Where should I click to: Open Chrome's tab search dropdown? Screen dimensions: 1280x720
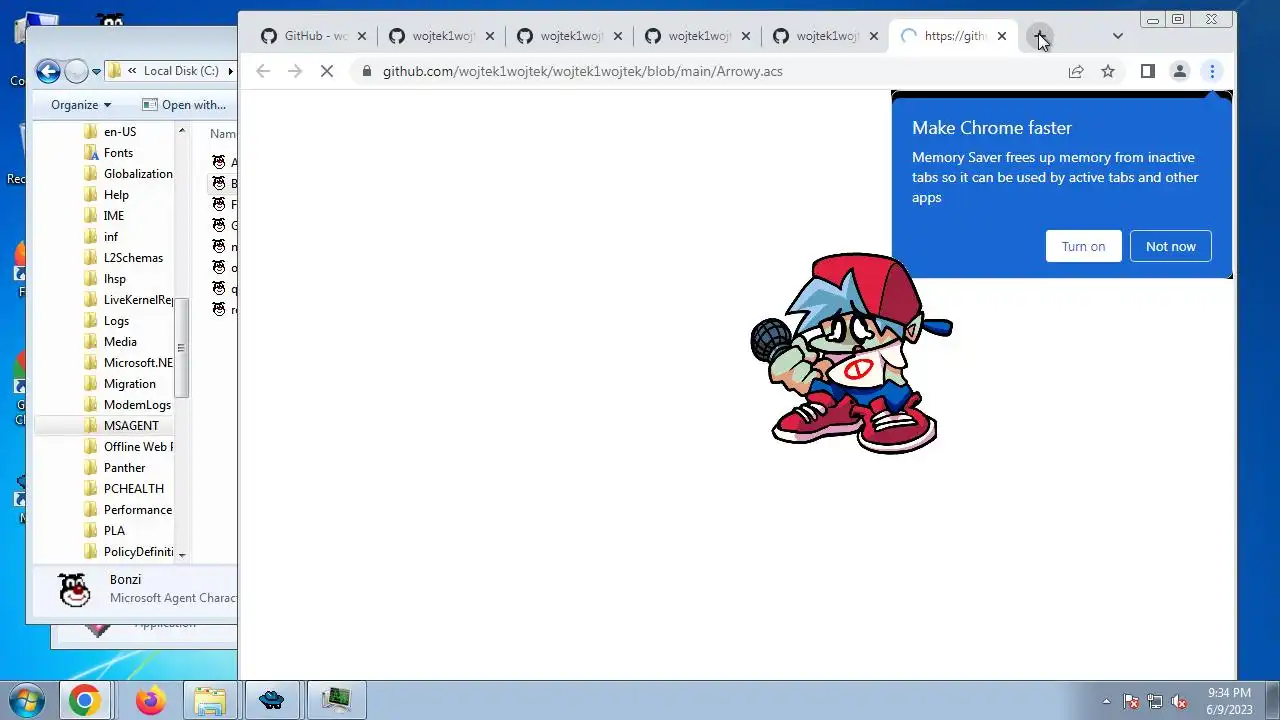[1118, 36]
